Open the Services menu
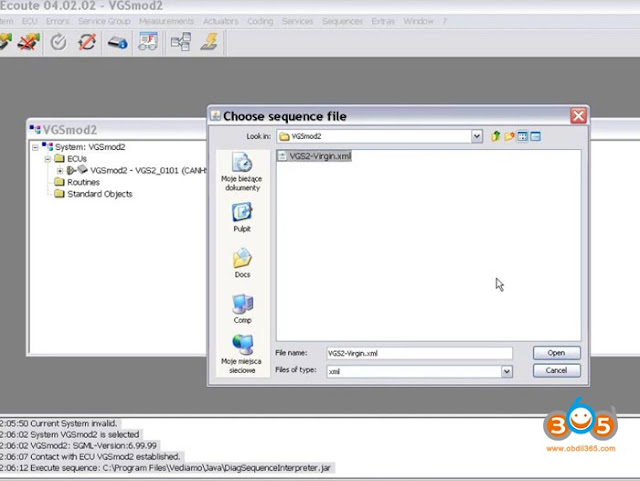The image size is (640, 481). click(298, 21)
